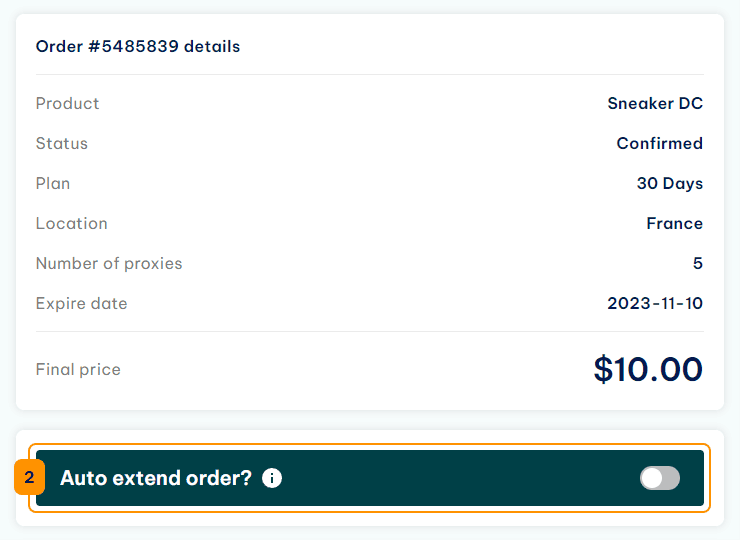Select the Expire date label

pyautogui.click(x=82, y=303)
